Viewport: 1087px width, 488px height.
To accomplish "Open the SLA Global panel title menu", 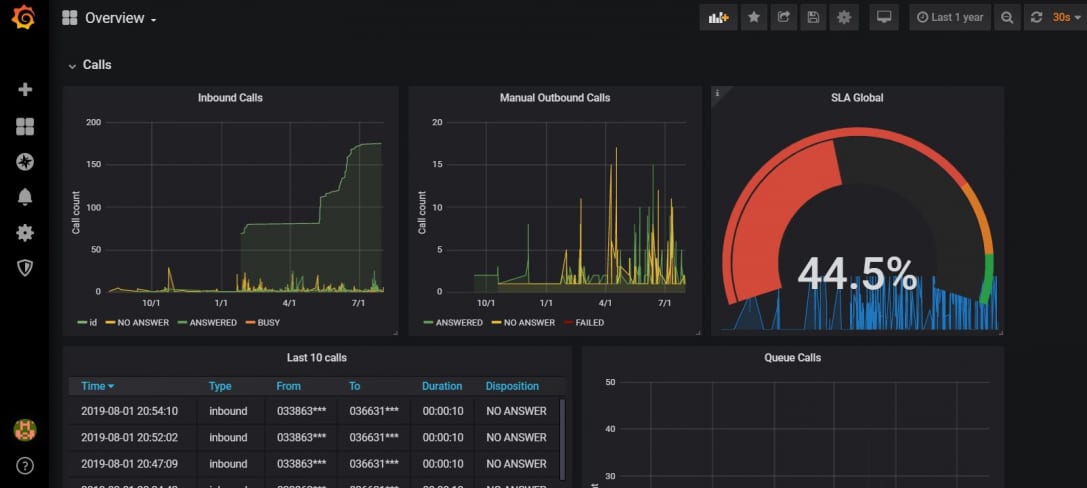I will point(857,98).
